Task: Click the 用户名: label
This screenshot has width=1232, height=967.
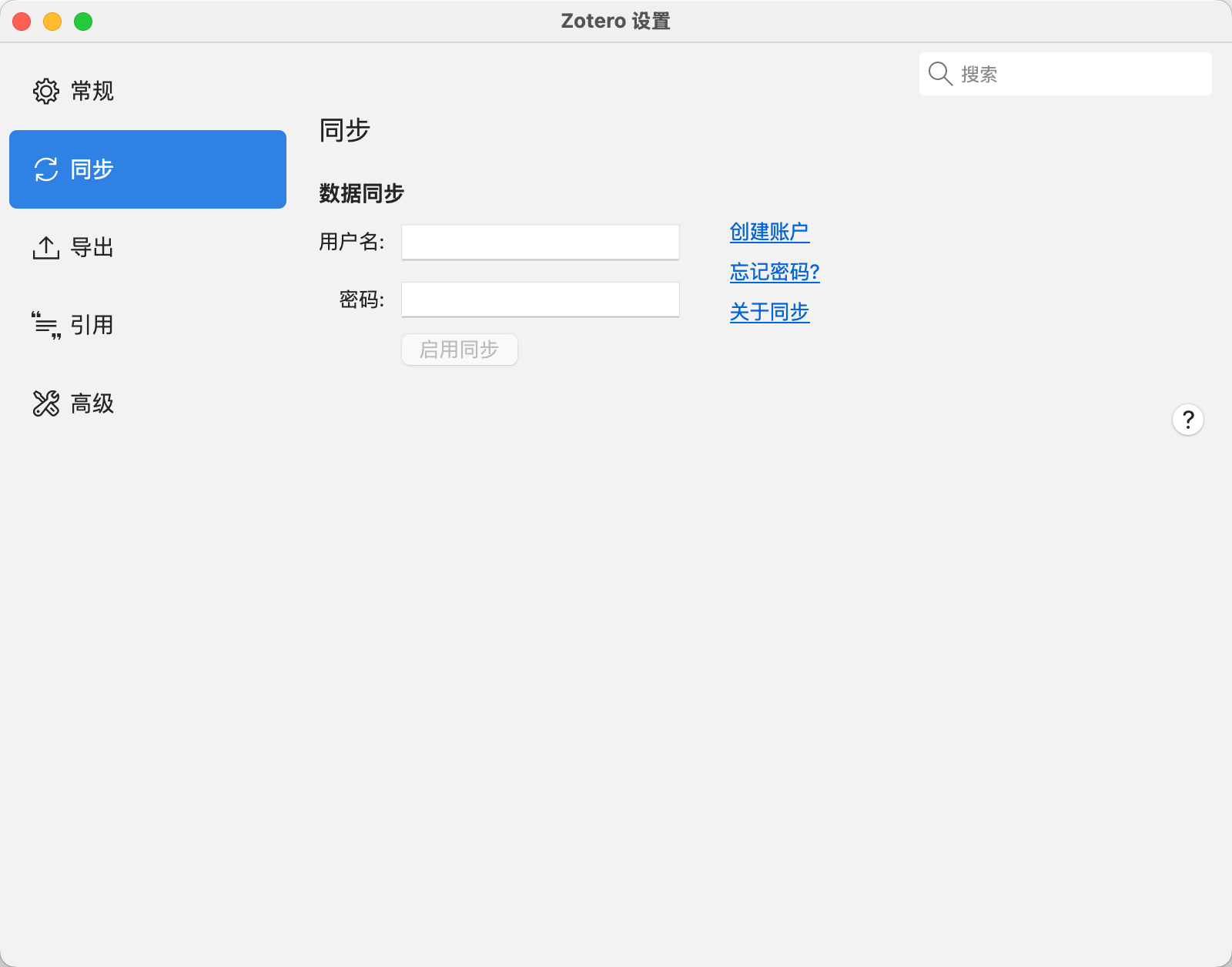Action: (352, 243)
